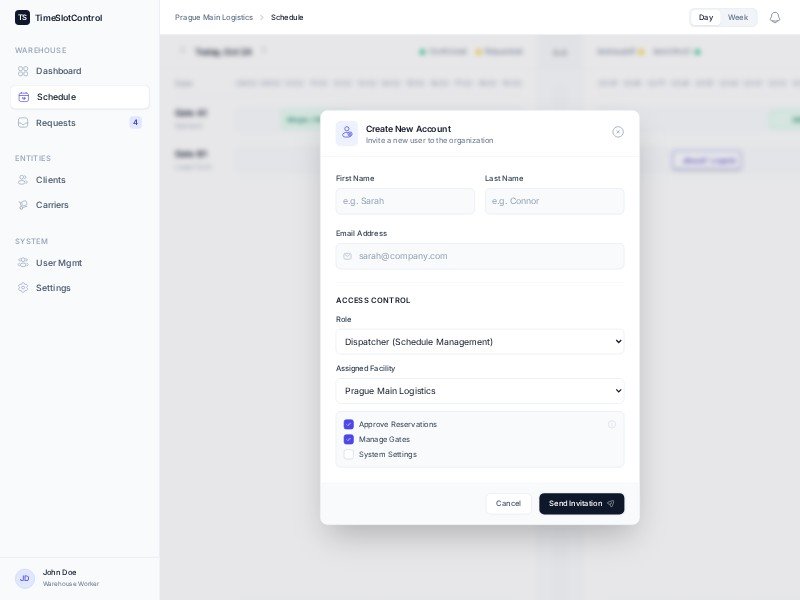
Task: Open Requests in the sidebar
Action: click(x=56, y=123)
